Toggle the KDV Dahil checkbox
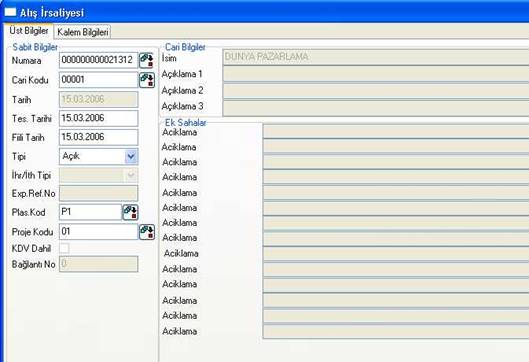The width and height of the screenshot is (529, 362). [64, 248]
